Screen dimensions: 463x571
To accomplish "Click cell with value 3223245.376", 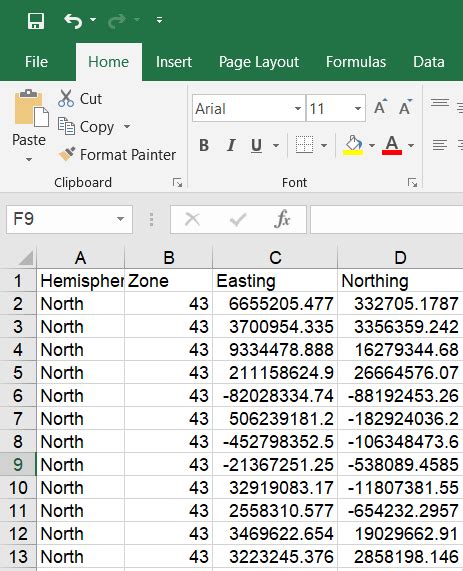I will click(275, 556).
